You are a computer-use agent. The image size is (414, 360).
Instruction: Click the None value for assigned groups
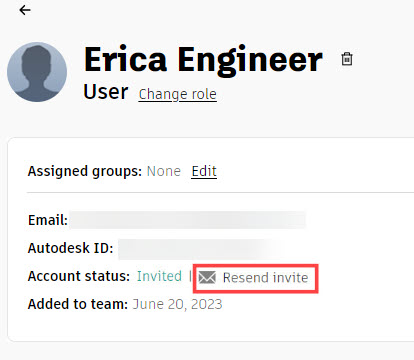164,171
